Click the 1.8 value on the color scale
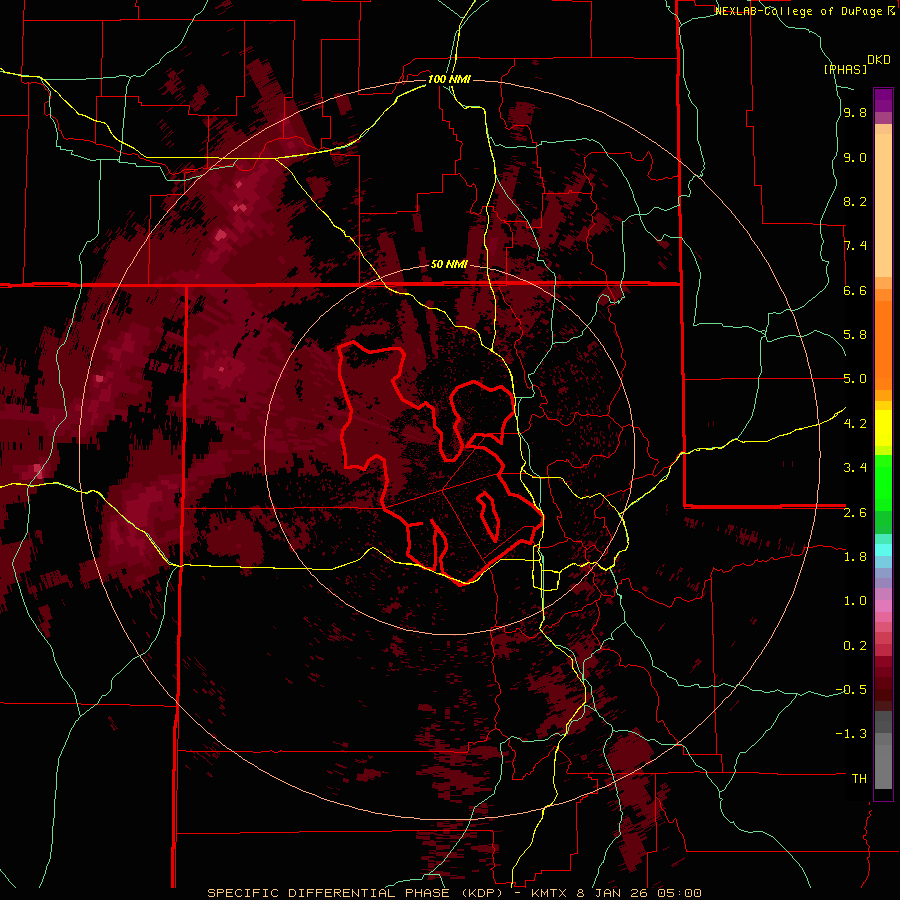 tap(855, 557)
